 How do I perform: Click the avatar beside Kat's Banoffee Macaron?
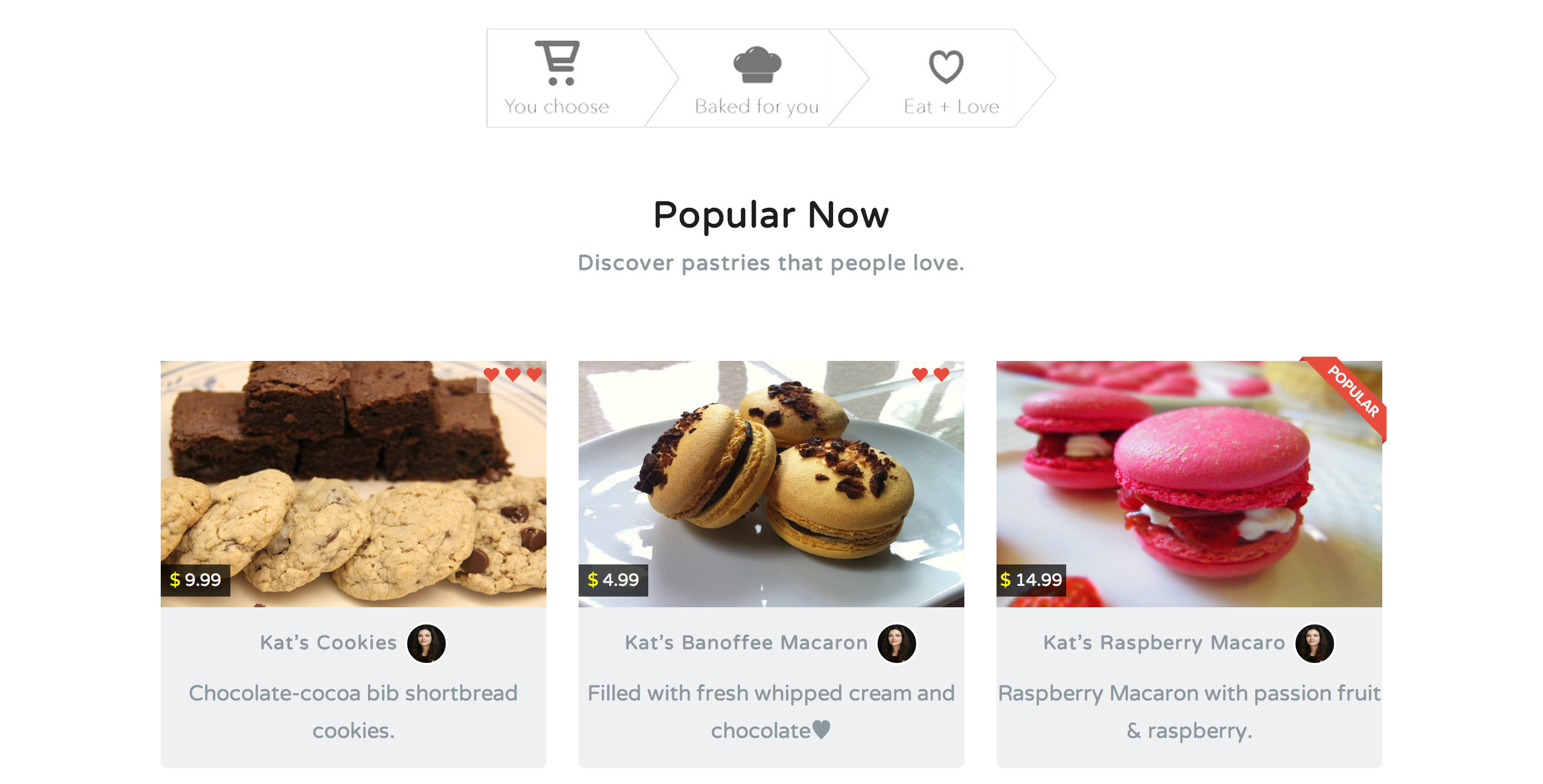pyautogui.click(x=896, y=643)
